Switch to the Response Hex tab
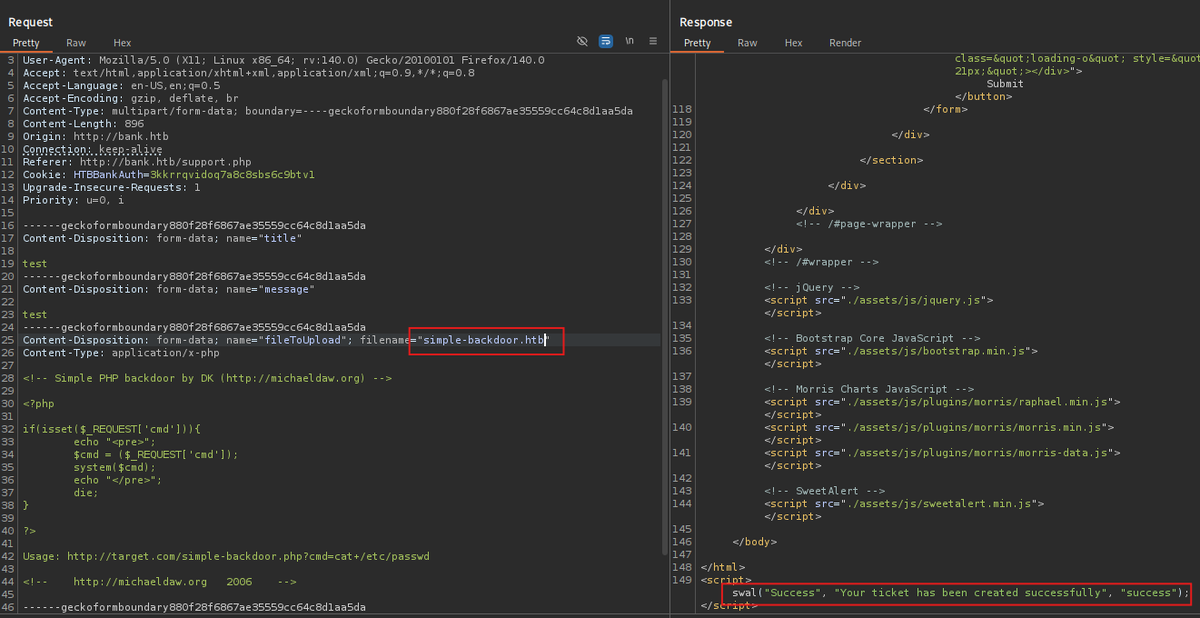This screenshot has width=1200, height=618. (793, 43)
